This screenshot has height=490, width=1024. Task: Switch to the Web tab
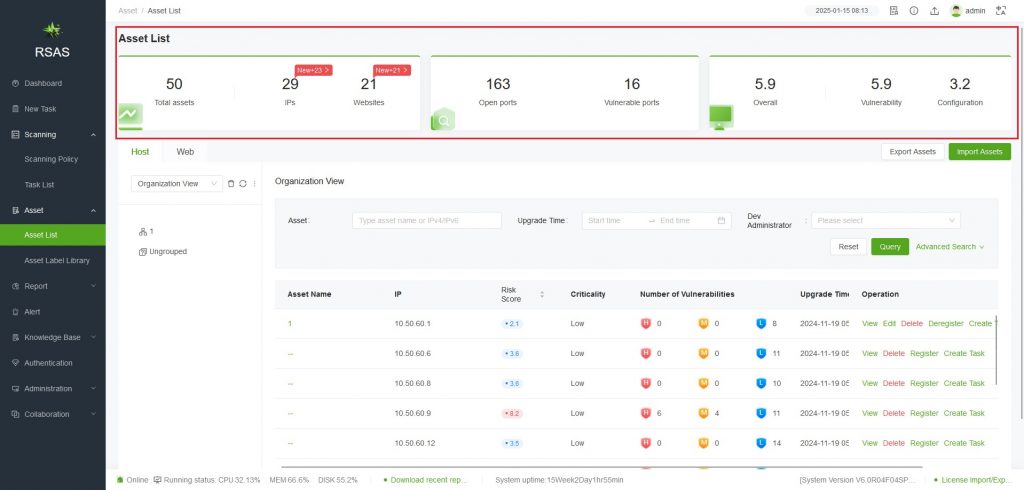pyautogui.click(x=185, y=152)
